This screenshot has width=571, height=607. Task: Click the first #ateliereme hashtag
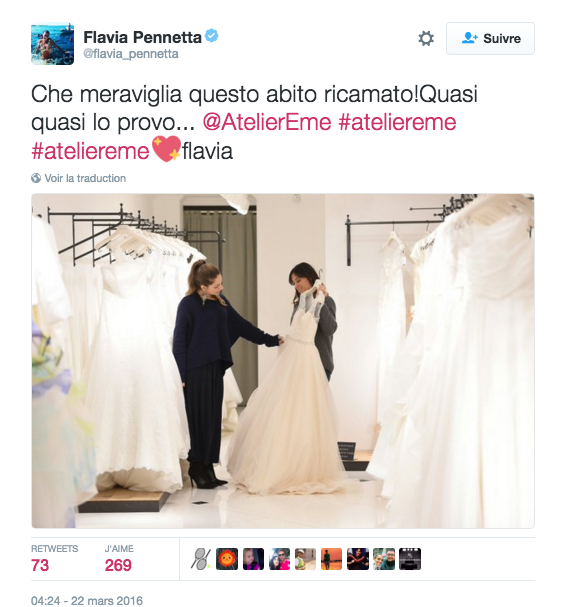[398, 122]
